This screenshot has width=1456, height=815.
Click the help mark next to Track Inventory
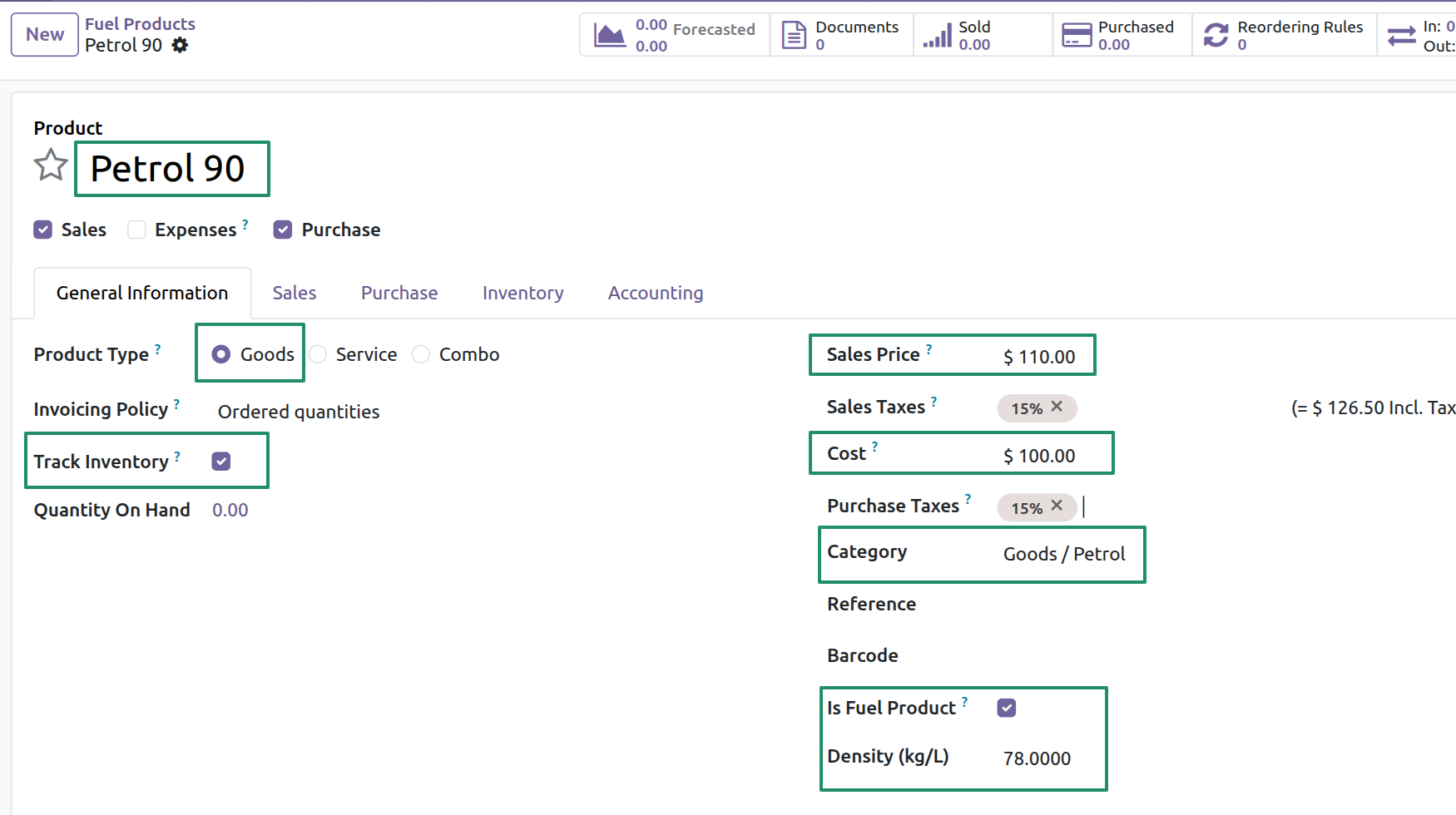pos(177,456)
